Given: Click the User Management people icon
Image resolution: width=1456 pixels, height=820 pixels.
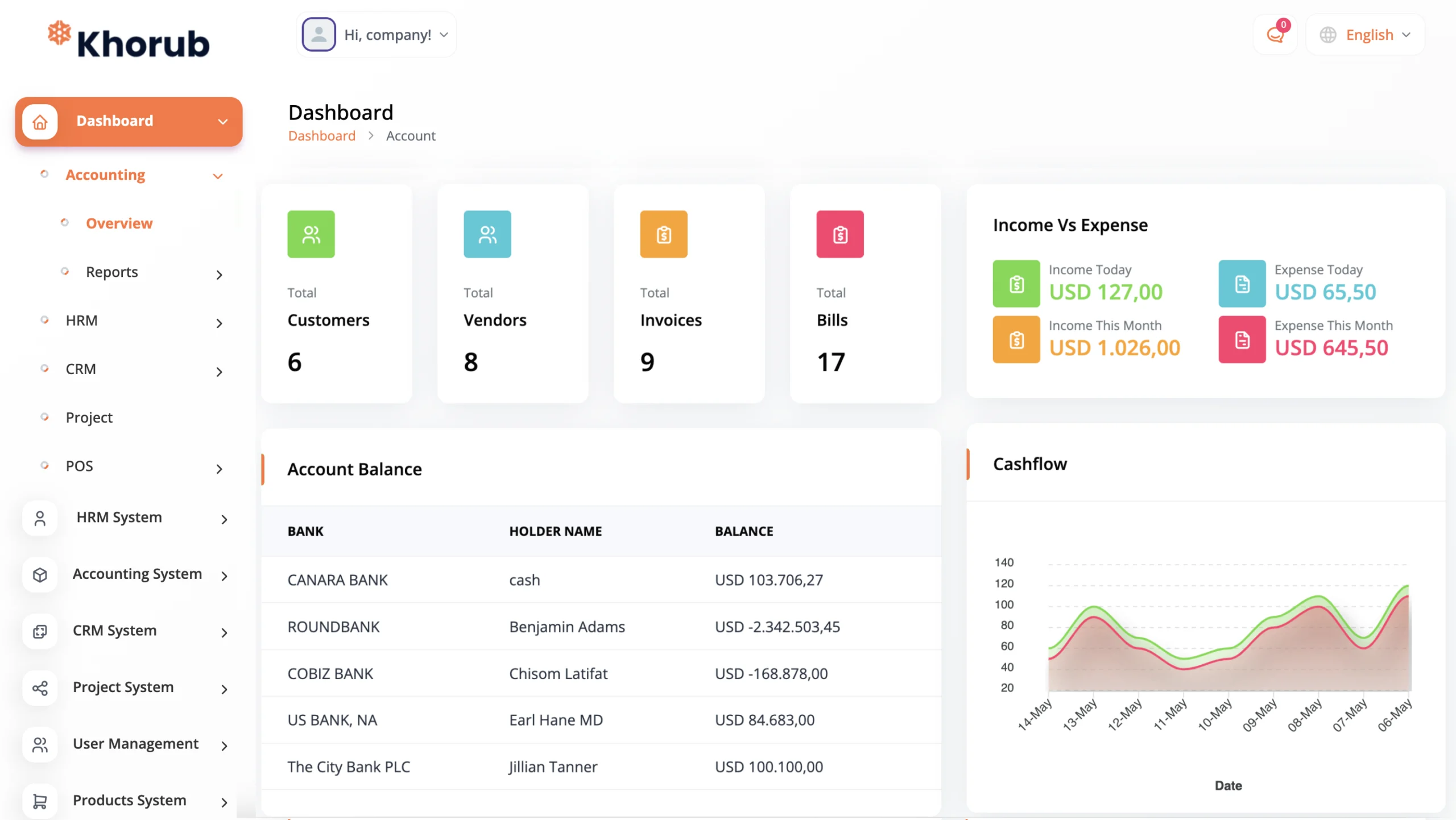Looking at the screenshot, I should click(x=40, y=745).
